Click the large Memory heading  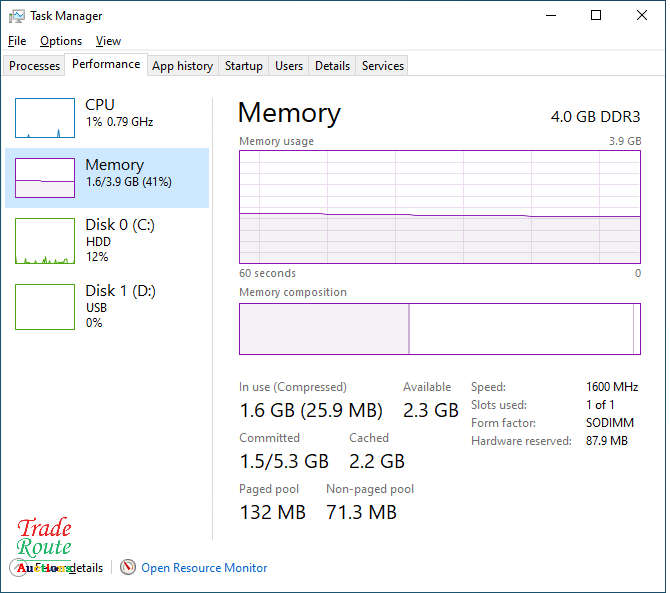point(289,113)
